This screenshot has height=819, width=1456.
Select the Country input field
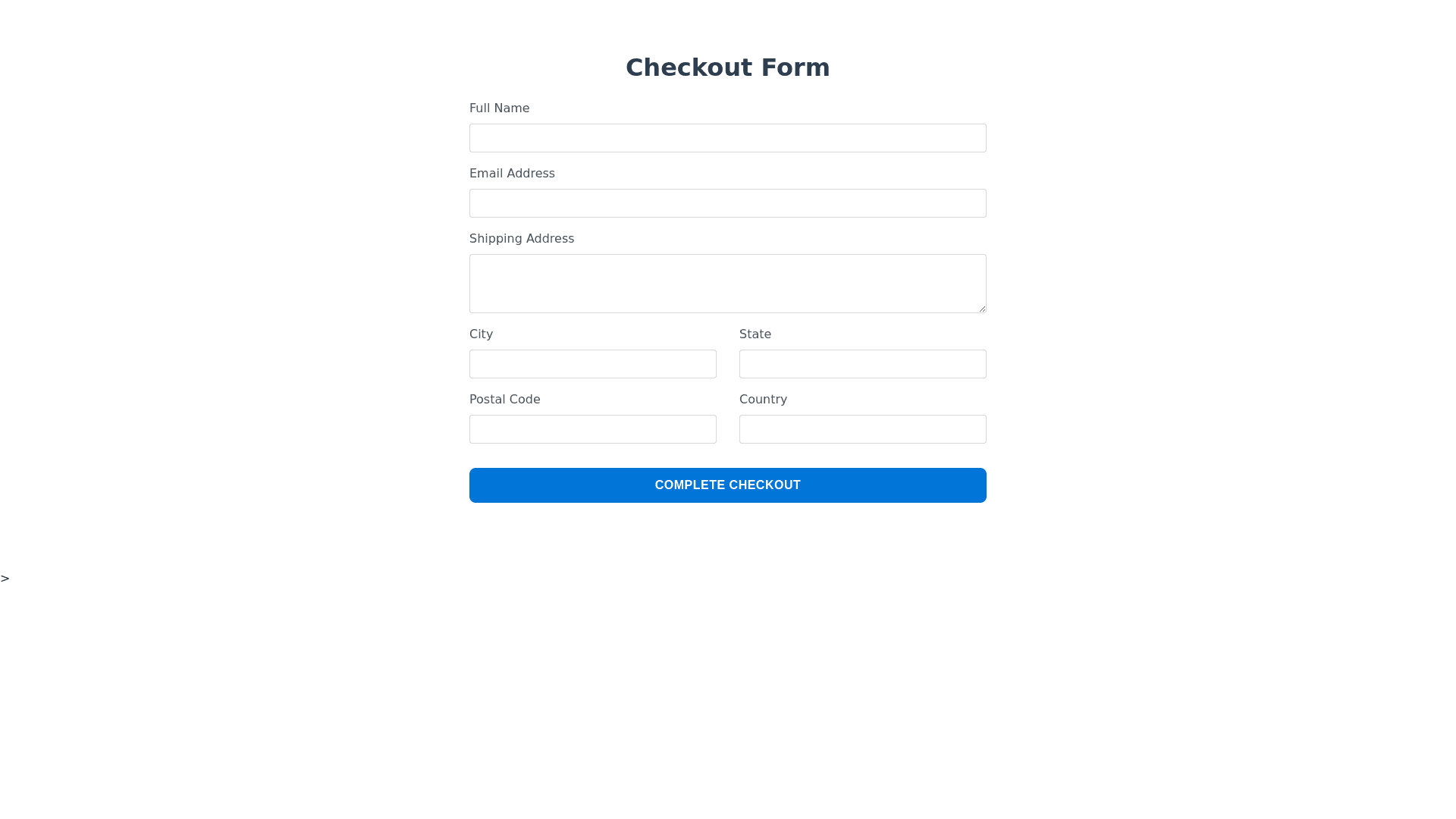[863, 429]
